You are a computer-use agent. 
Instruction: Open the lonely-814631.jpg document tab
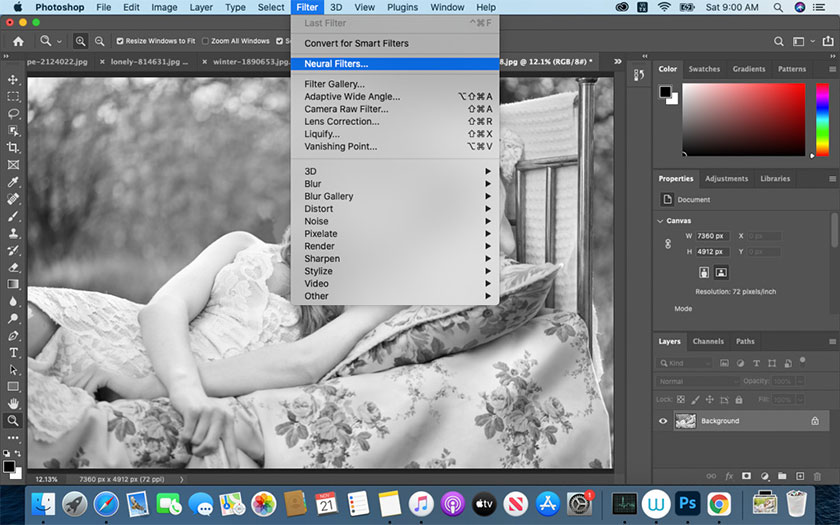click(148, 62)
